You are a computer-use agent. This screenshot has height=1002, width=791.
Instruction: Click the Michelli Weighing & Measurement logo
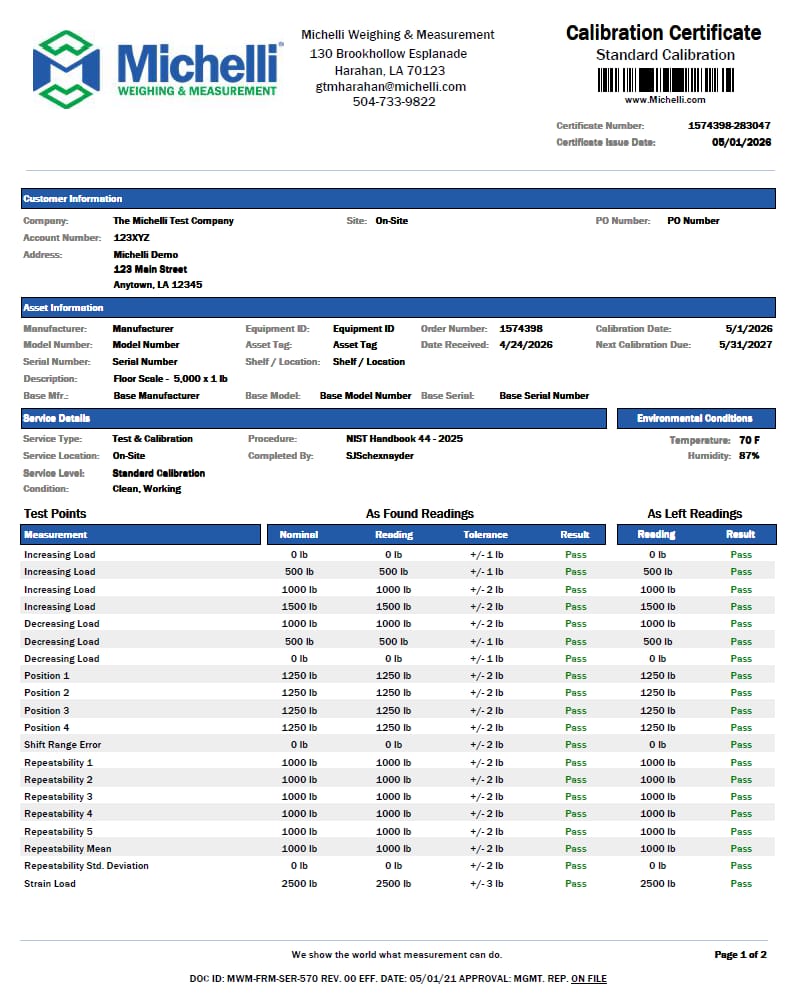pos(158,68)
